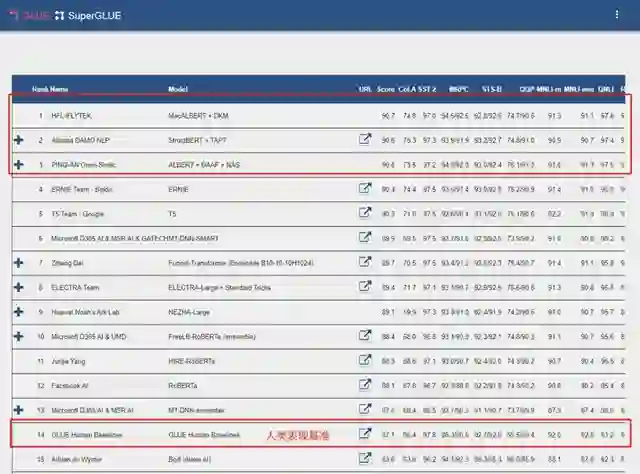Open the URL icon for Zihang Dai
This screenshot has width=640, height=474.
(365, 262)
